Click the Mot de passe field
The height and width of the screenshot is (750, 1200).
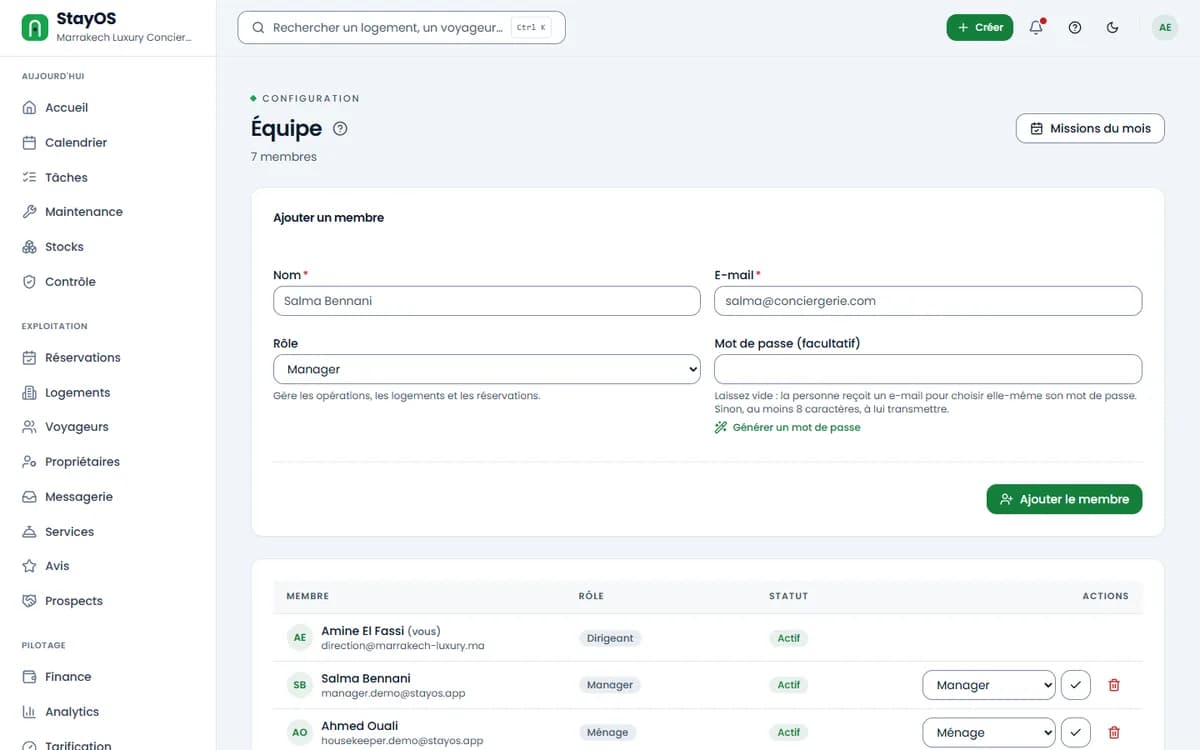tap(928, 369)
